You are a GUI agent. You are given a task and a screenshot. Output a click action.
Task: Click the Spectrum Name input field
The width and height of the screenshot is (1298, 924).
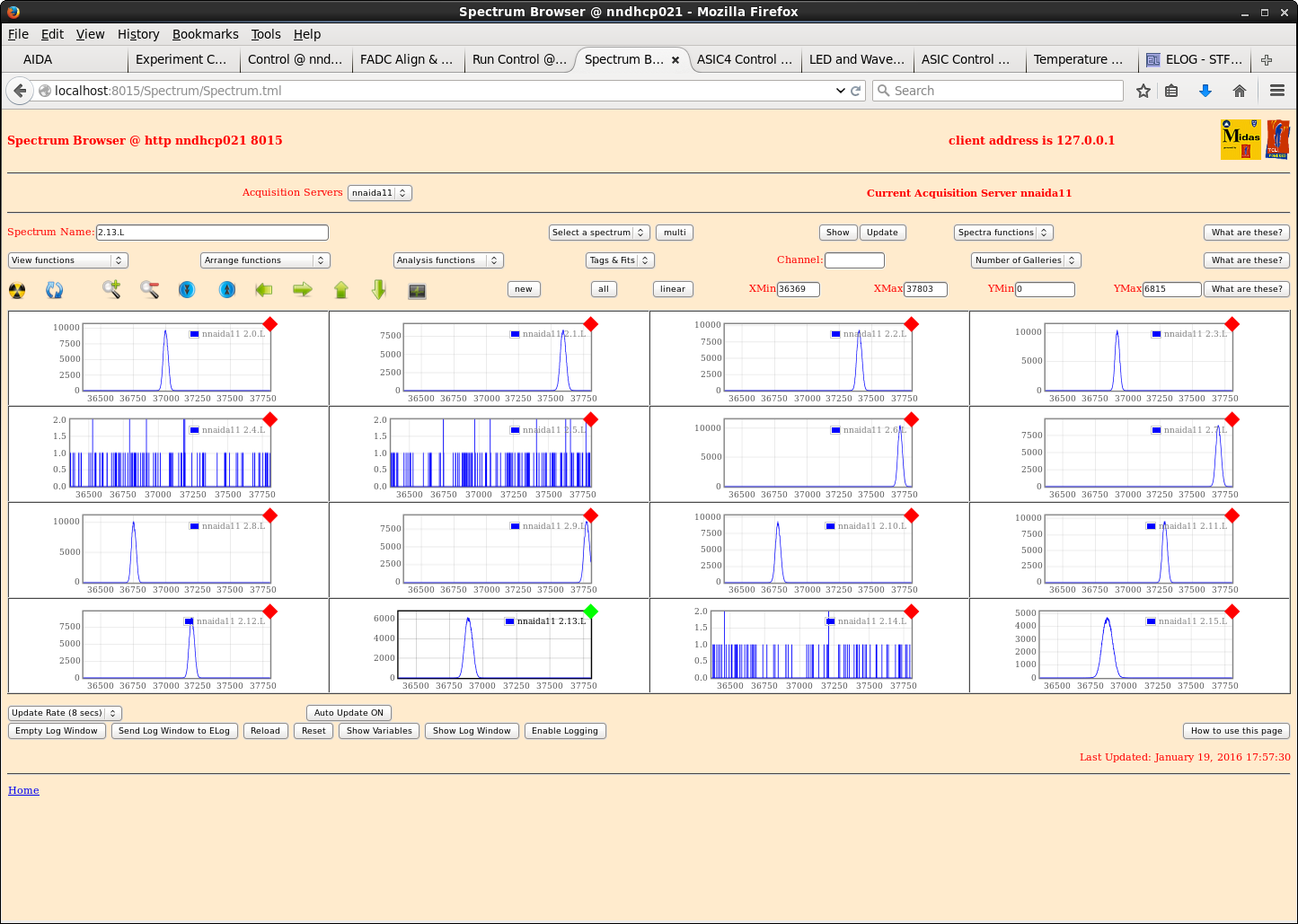click(x=212, y=233)
